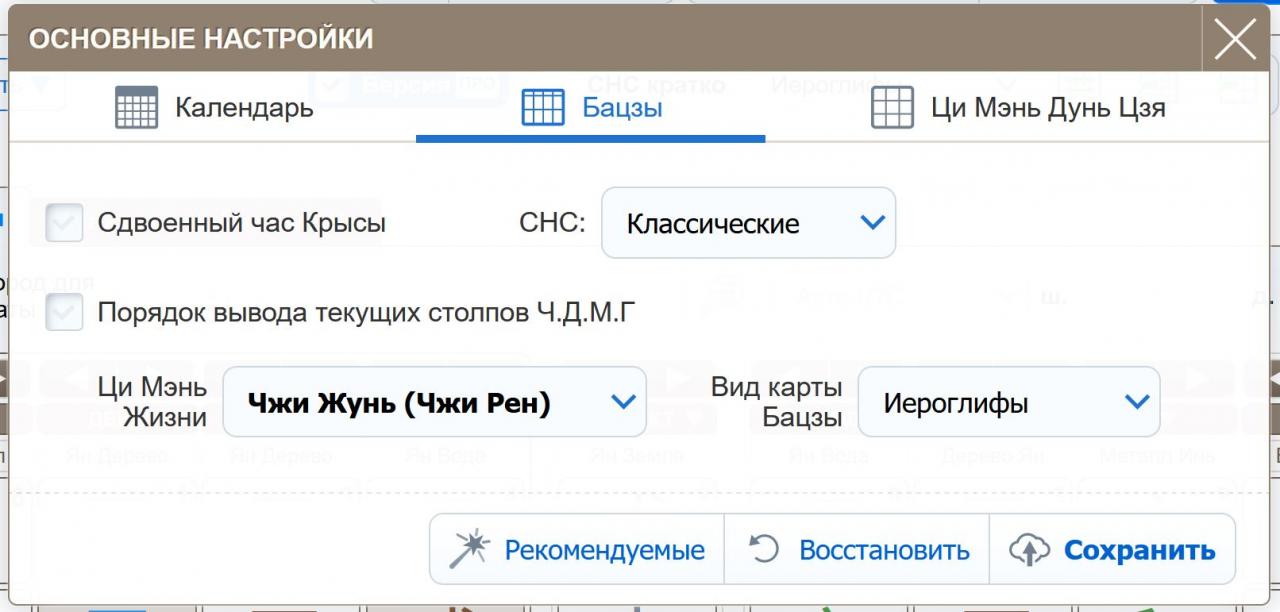Select the Бацзы tab
This screenshot has width=1280, height=612.
[x=621, y=107]
